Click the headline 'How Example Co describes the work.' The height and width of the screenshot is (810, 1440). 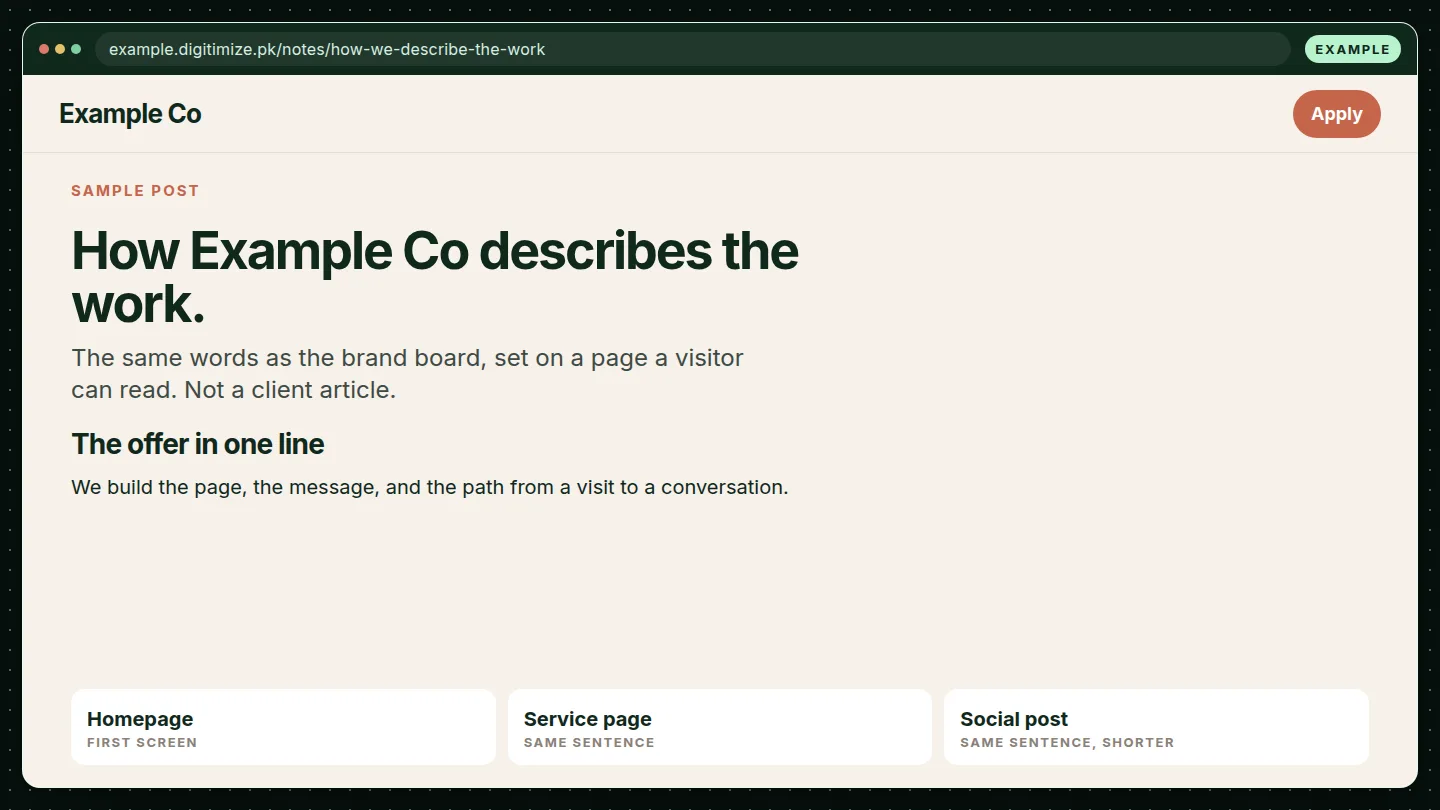(435, 277)
